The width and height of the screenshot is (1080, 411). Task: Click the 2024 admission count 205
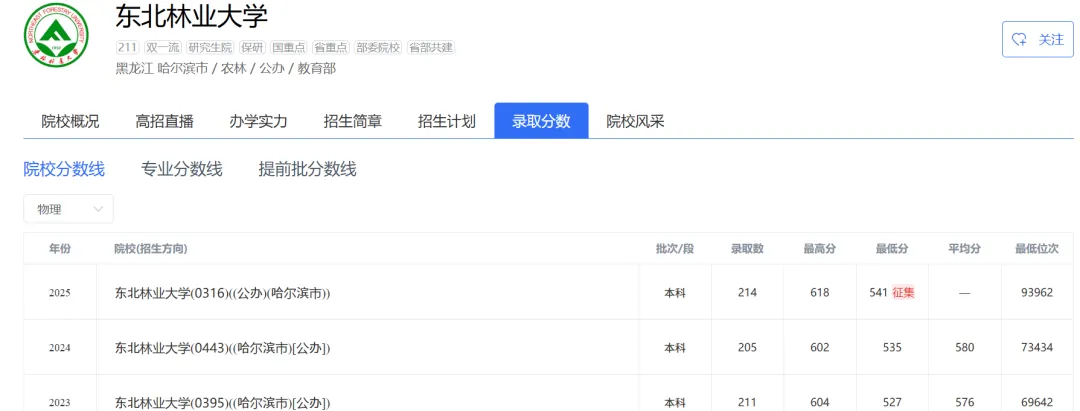pos(747,348)
